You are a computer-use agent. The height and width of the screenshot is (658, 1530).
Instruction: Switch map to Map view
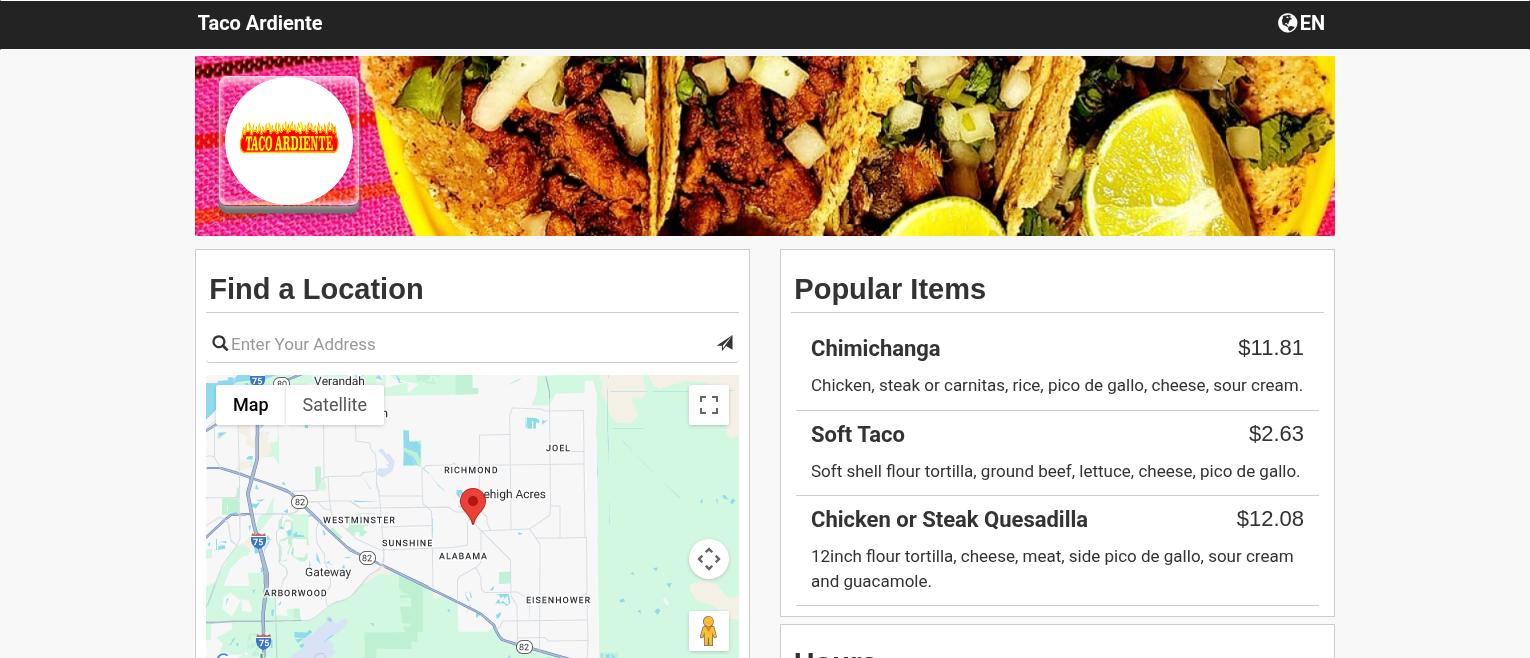click(251, 405)
